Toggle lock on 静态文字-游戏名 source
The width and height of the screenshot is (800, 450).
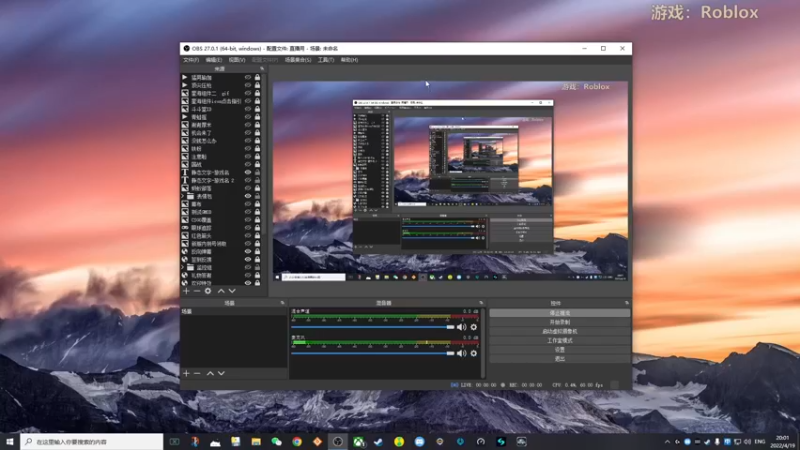257,172
